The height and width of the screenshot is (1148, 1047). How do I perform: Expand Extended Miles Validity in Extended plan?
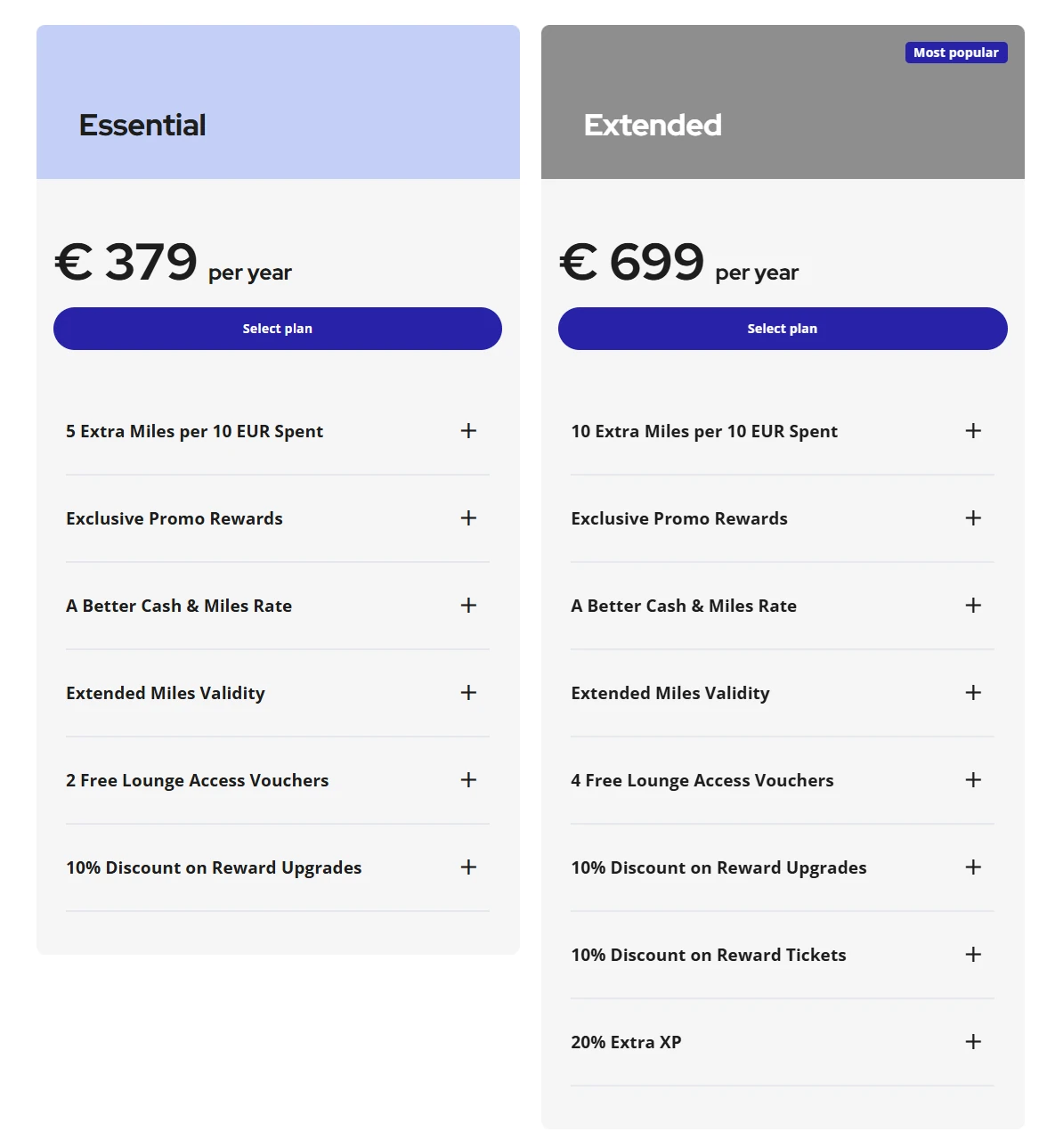click(972, 693)
